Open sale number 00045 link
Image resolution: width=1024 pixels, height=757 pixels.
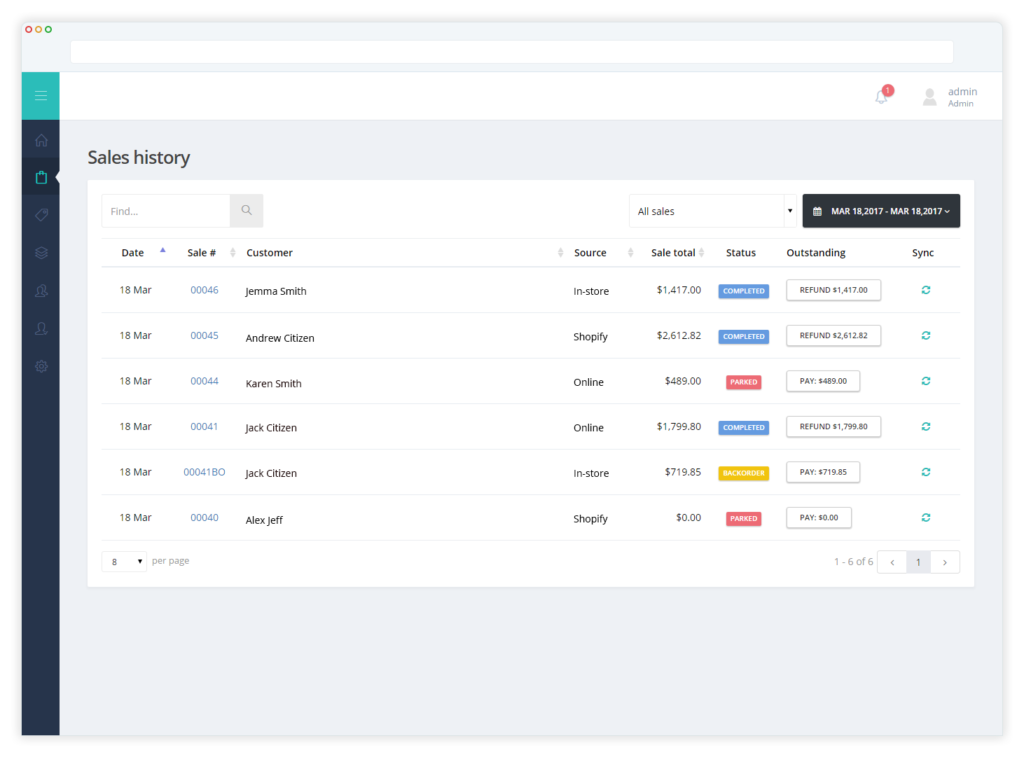[204, 336]
